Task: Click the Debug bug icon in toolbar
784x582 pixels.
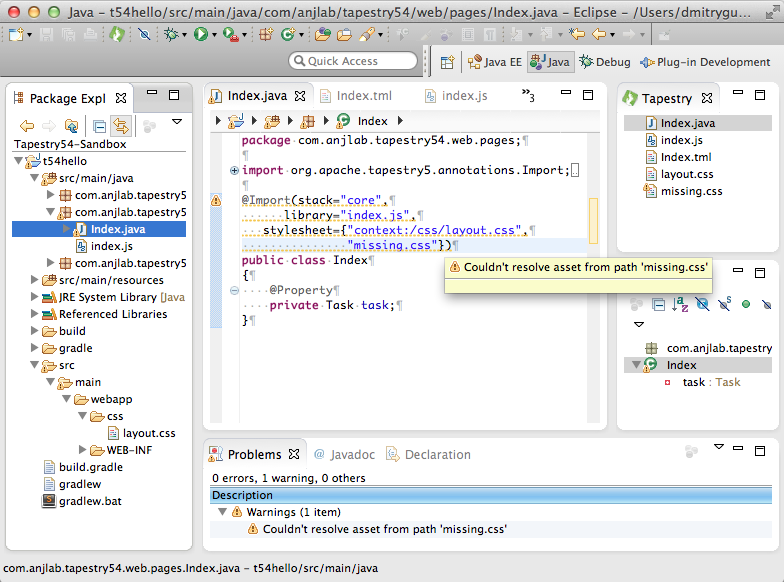Action: point(172,34)
